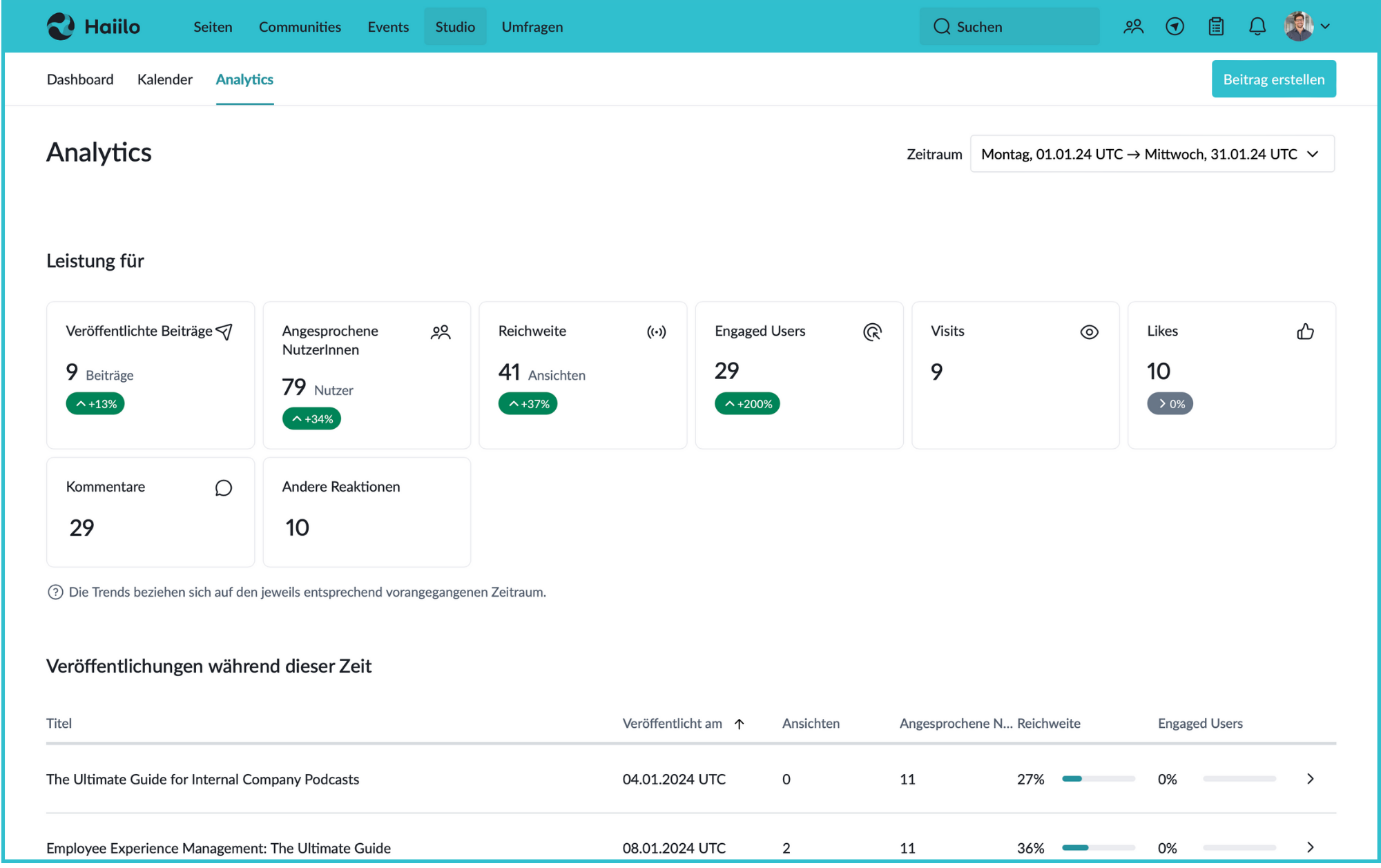Click the 41 Ansichten value
This screenshot has height=868, width=1381.
pos(541,372)
